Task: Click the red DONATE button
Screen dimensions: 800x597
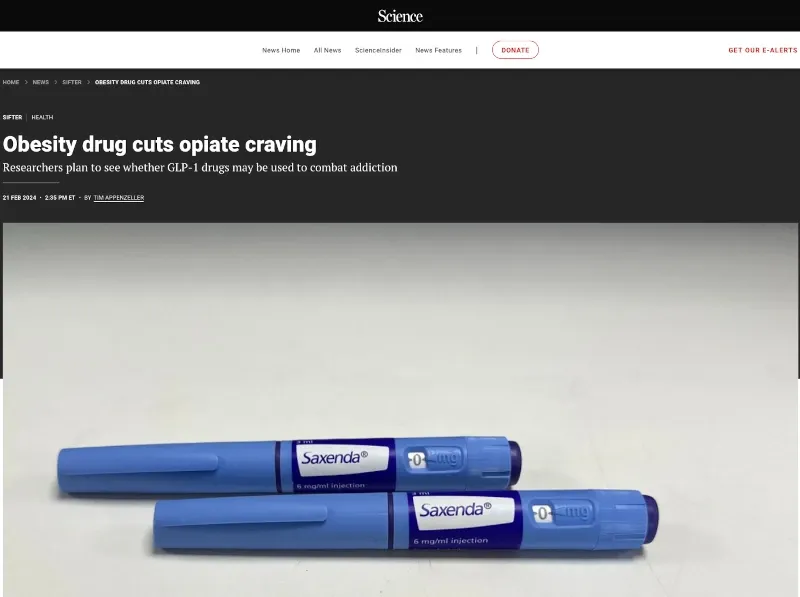Action: (x=515, y=50)
